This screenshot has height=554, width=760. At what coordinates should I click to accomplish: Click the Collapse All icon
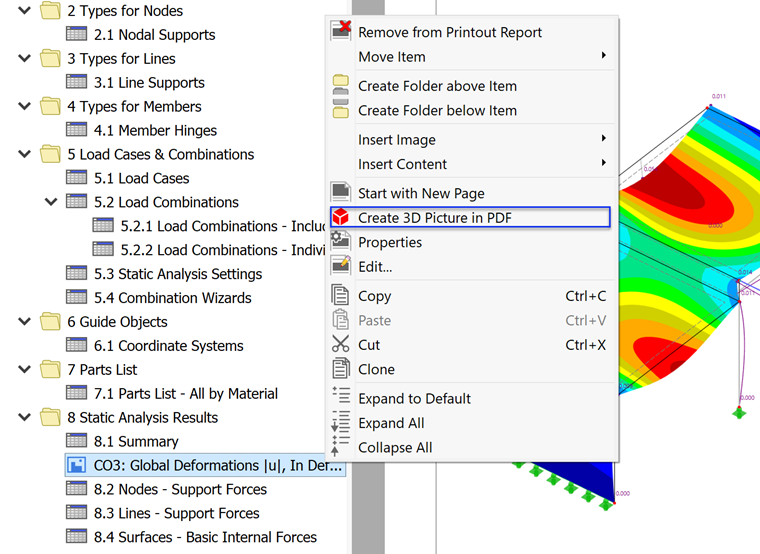click(340, 445)
